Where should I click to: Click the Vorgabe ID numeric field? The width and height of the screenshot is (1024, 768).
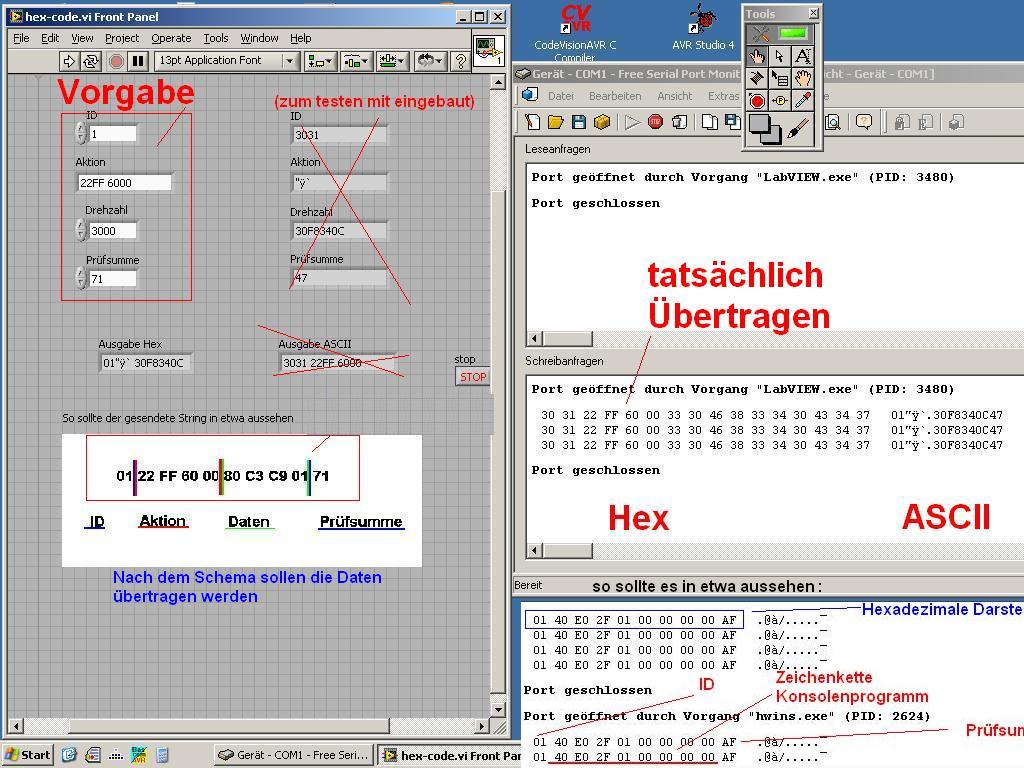113,134
